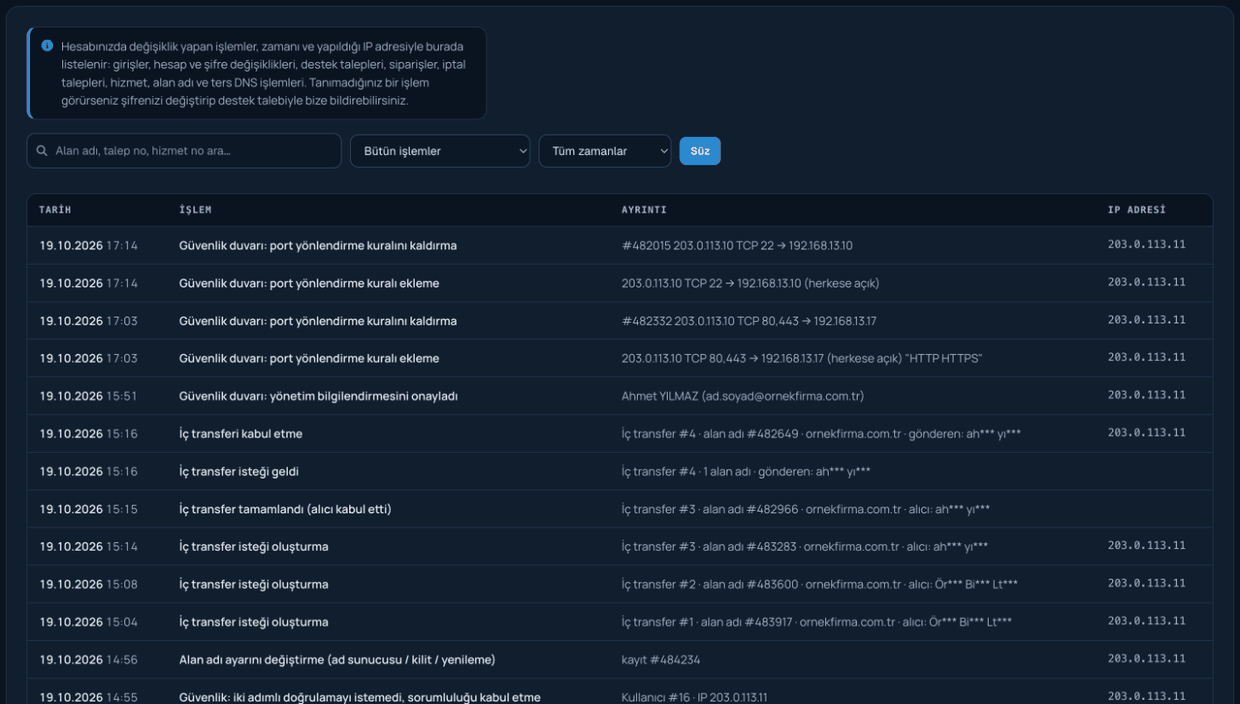Select the "AYRINTI" column header
Screen dimensions: 1240x704
pyautogui.click(x=644, y=210)
